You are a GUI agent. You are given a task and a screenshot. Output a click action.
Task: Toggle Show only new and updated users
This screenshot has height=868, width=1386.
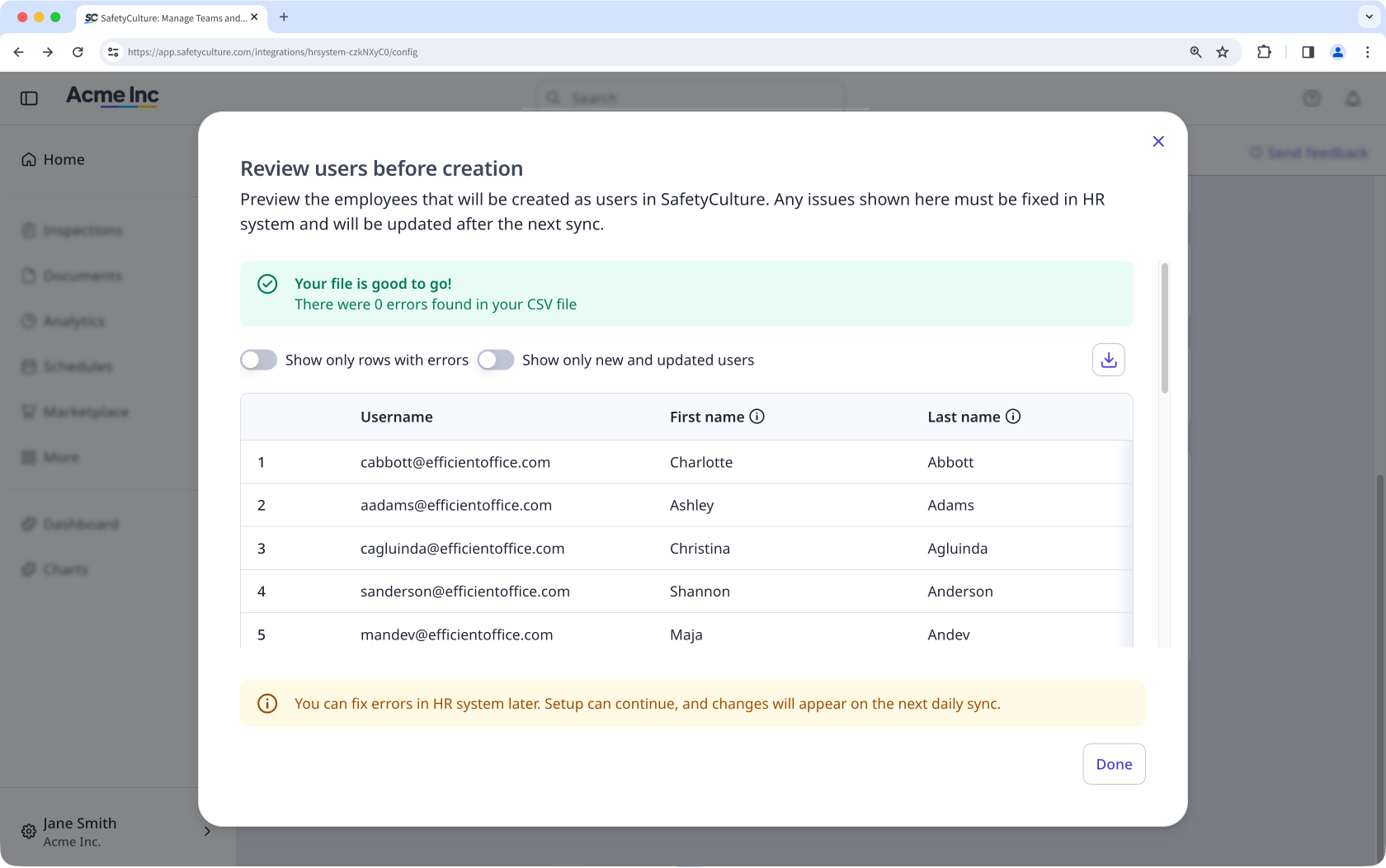[495, 360]
